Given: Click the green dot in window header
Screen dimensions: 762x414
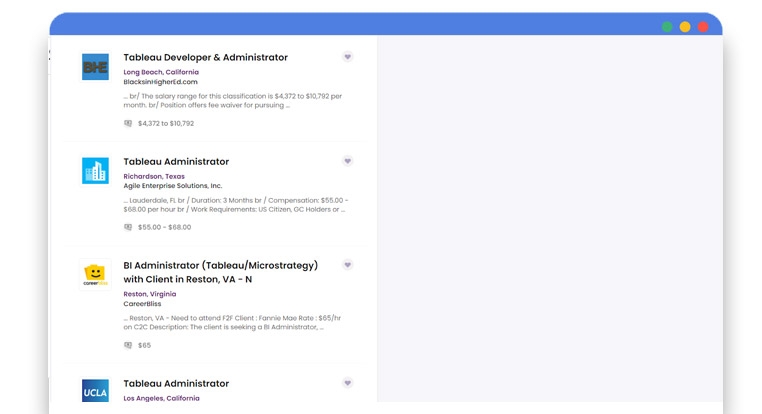Looking at the screenshot, I should (x=667, y=27).
